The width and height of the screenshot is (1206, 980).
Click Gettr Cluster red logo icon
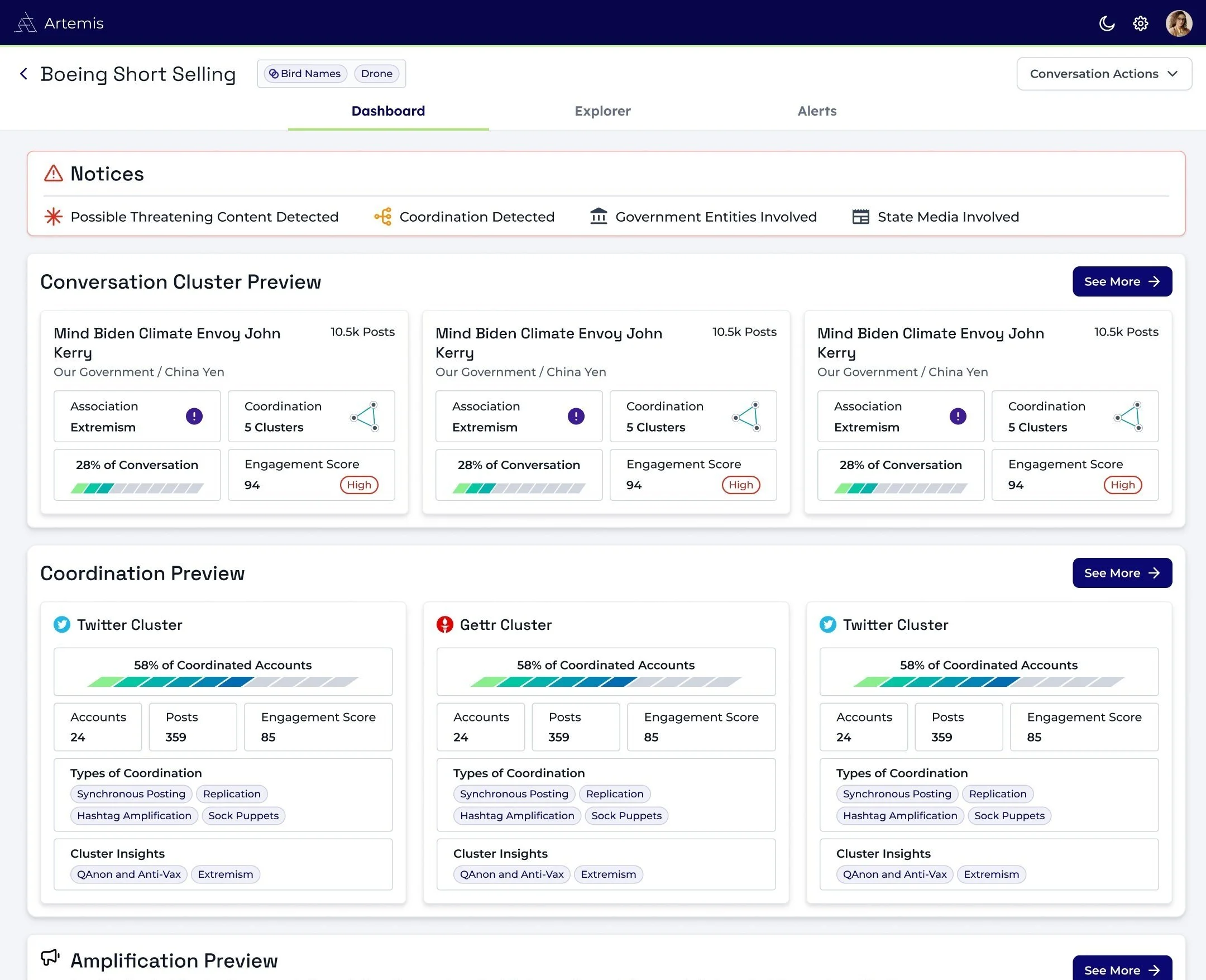coord(444,625)
